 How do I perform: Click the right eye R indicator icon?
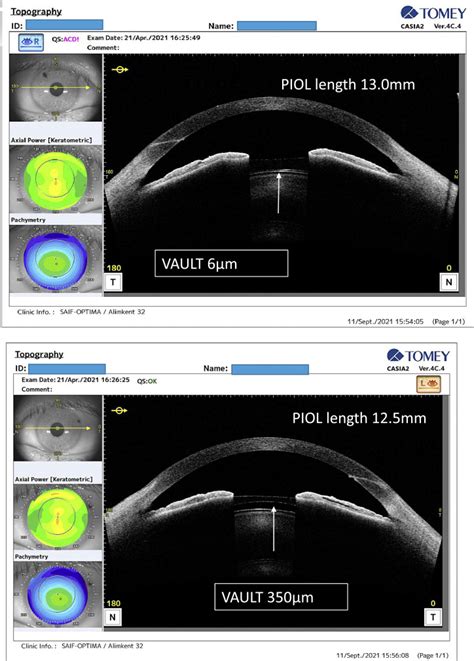tap(31, 42)
